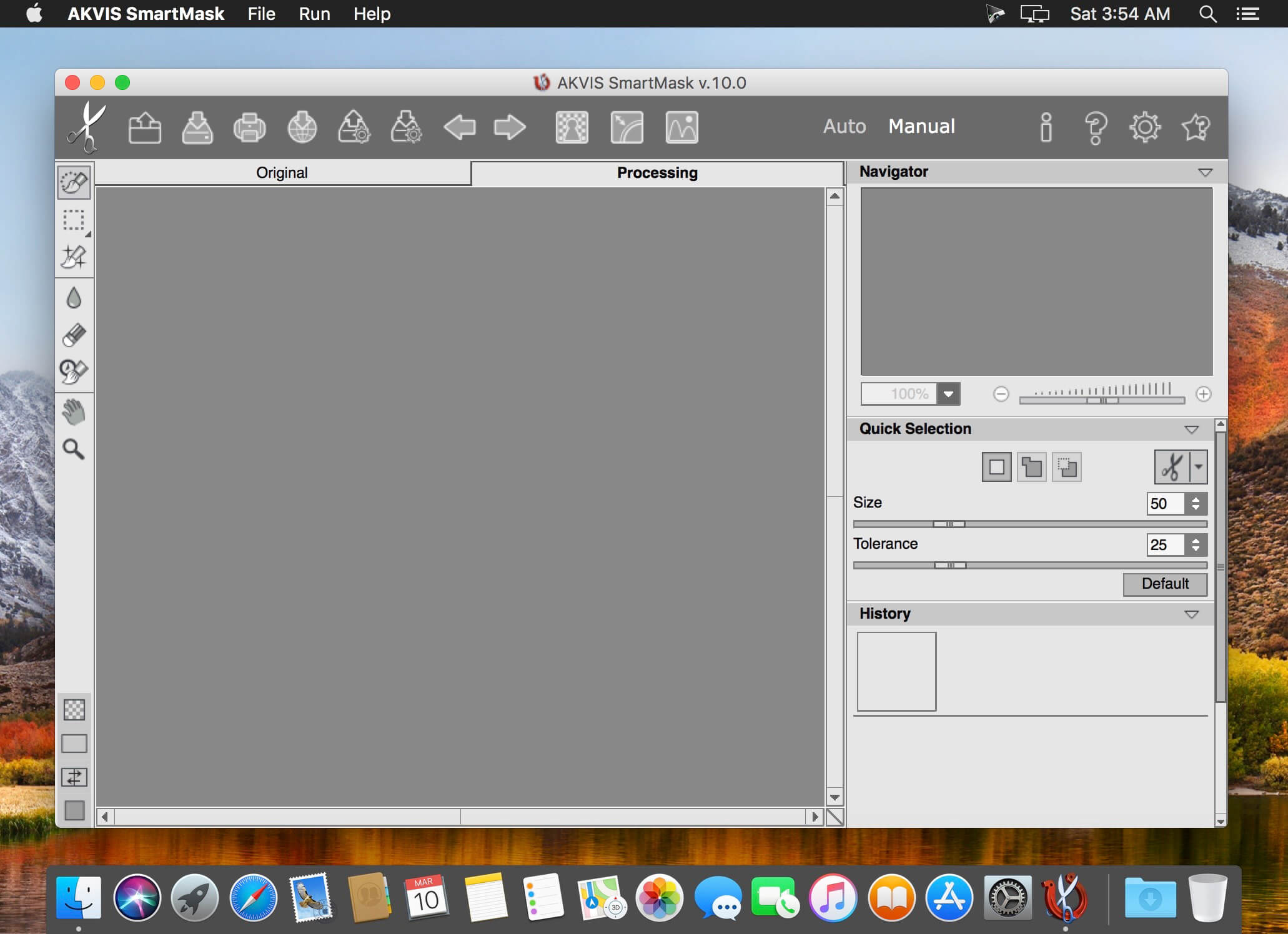Click the Size value stepper arrows
Image resolution: width=1288 pixels, height=934 pixels.
(x=1196, y=504)
